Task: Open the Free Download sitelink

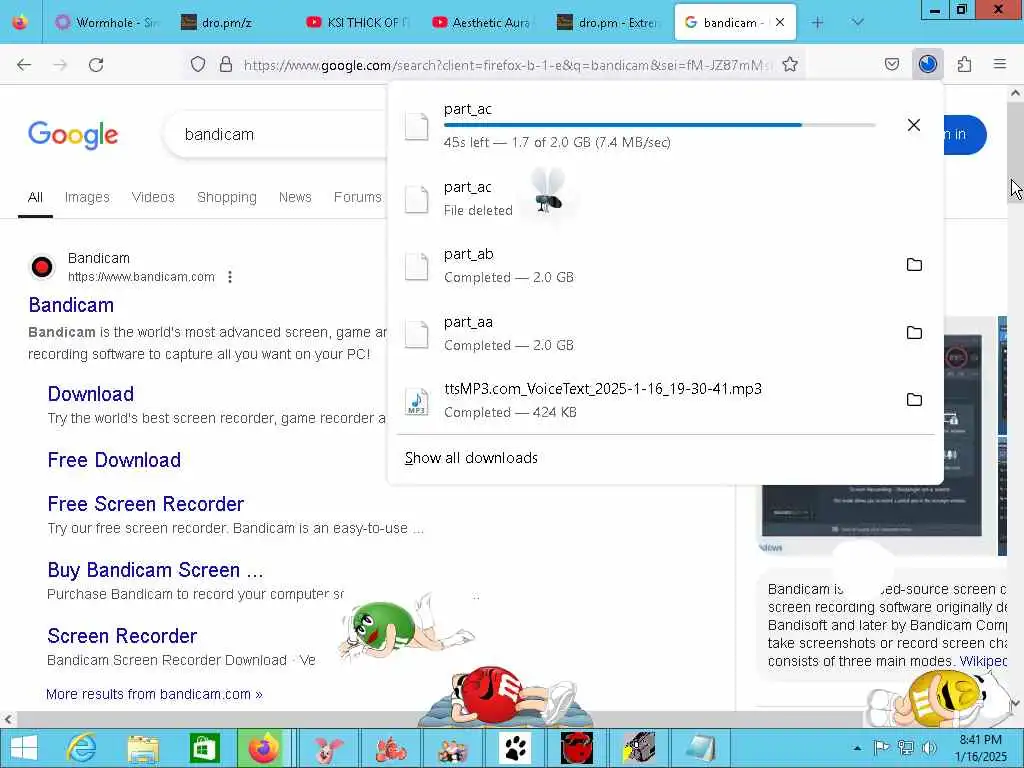Action: (x=114, y=460)
